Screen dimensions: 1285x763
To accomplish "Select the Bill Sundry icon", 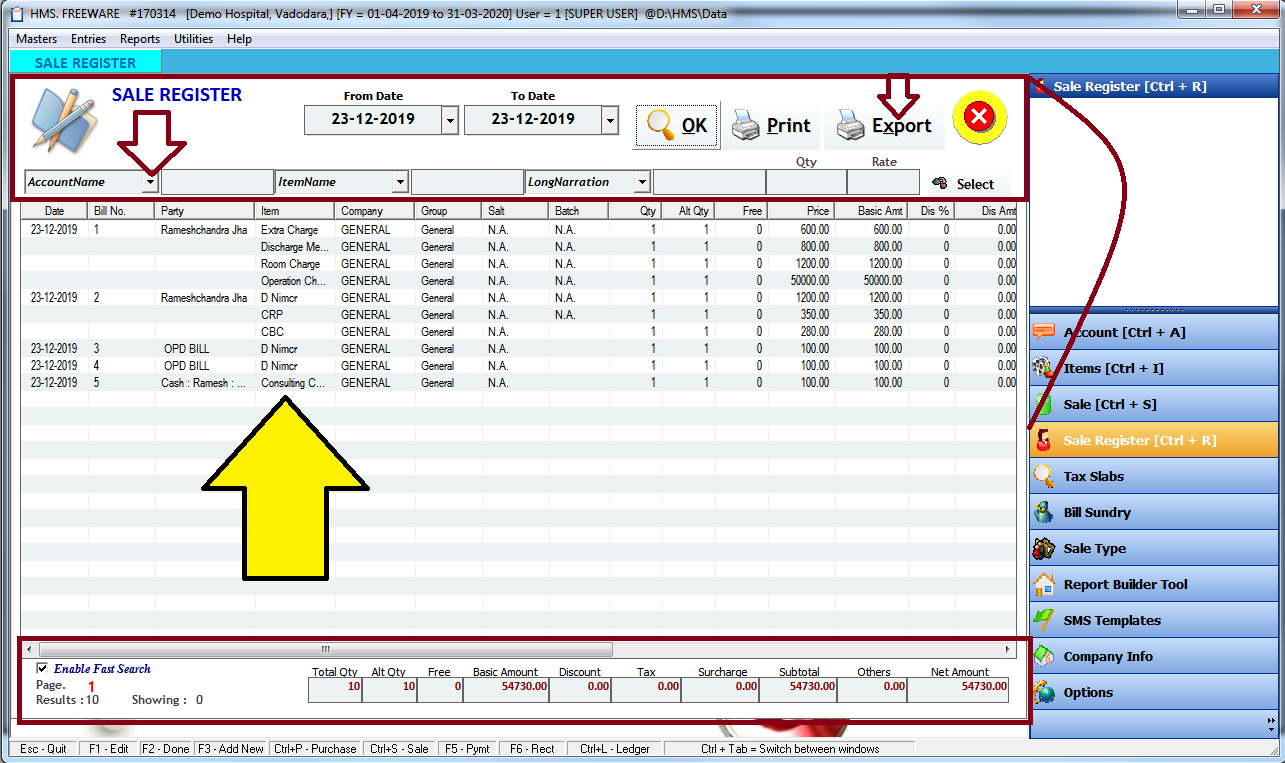I will coord(1043,511).
